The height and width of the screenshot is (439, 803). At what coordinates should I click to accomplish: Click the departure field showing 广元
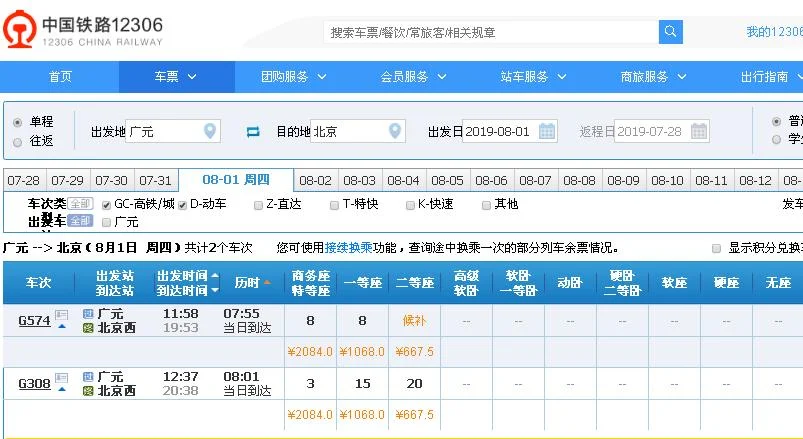click(173, 132)
